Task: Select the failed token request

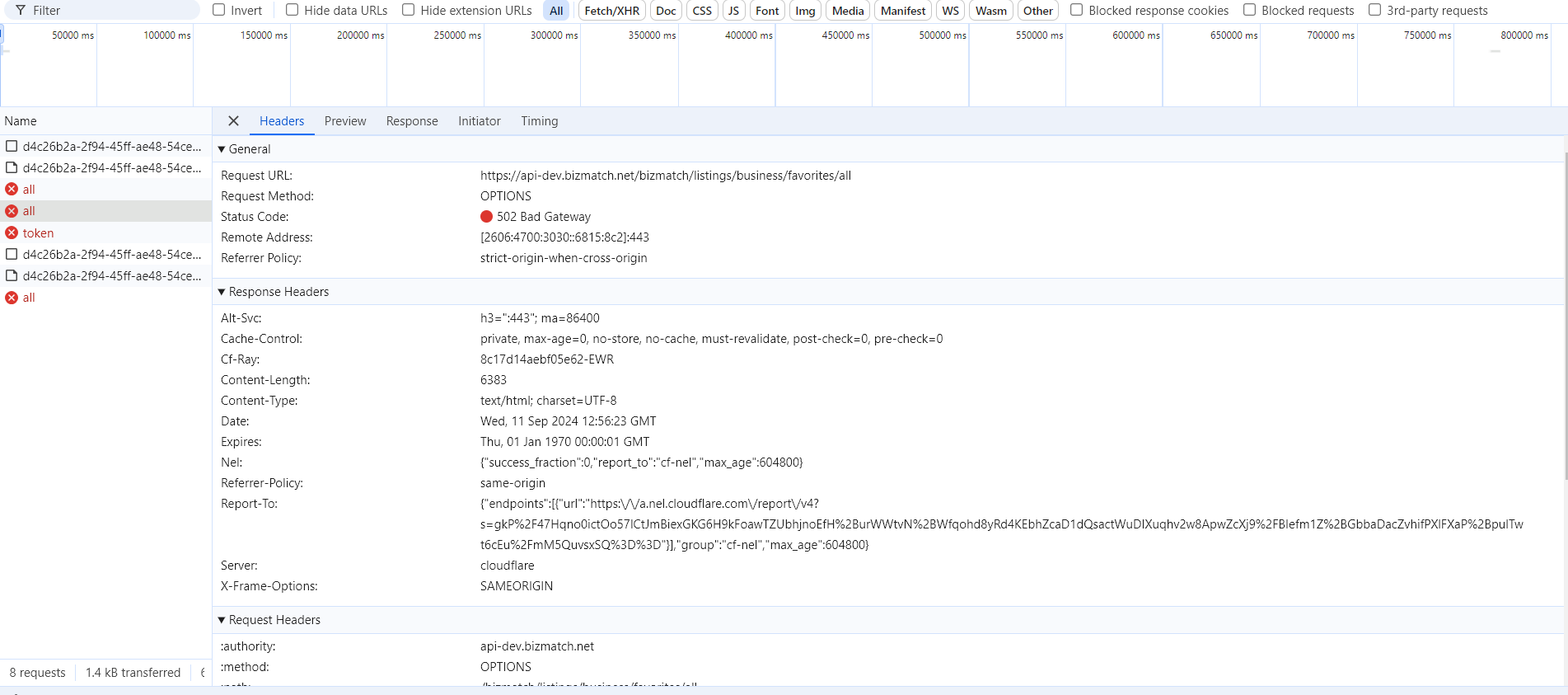Action: [38, 233]
